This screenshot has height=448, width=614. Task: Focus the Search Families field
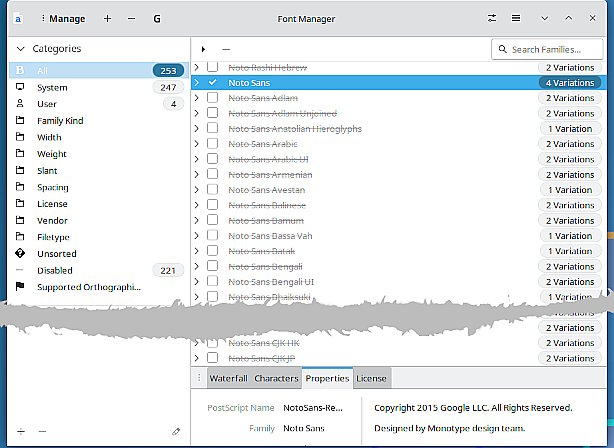pyautogui.click(x=549, y=49)
